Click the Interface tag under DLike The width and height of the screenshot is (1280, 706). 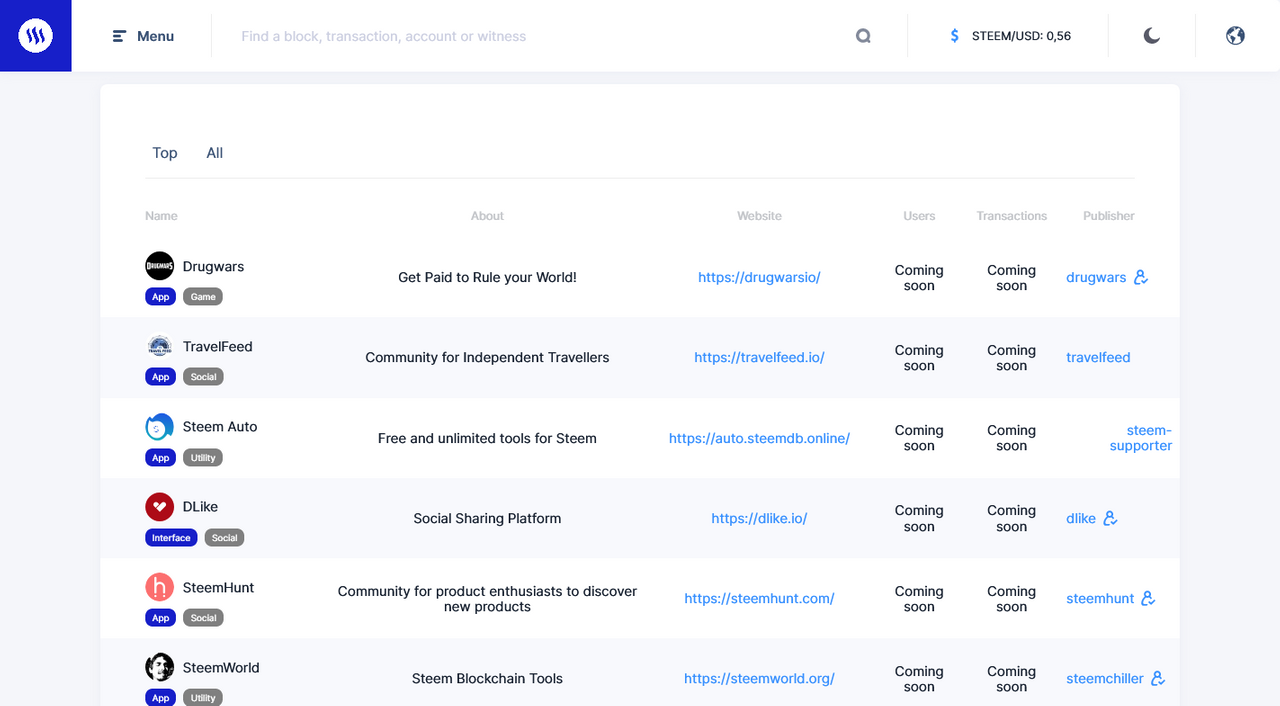tap(171, 538)
